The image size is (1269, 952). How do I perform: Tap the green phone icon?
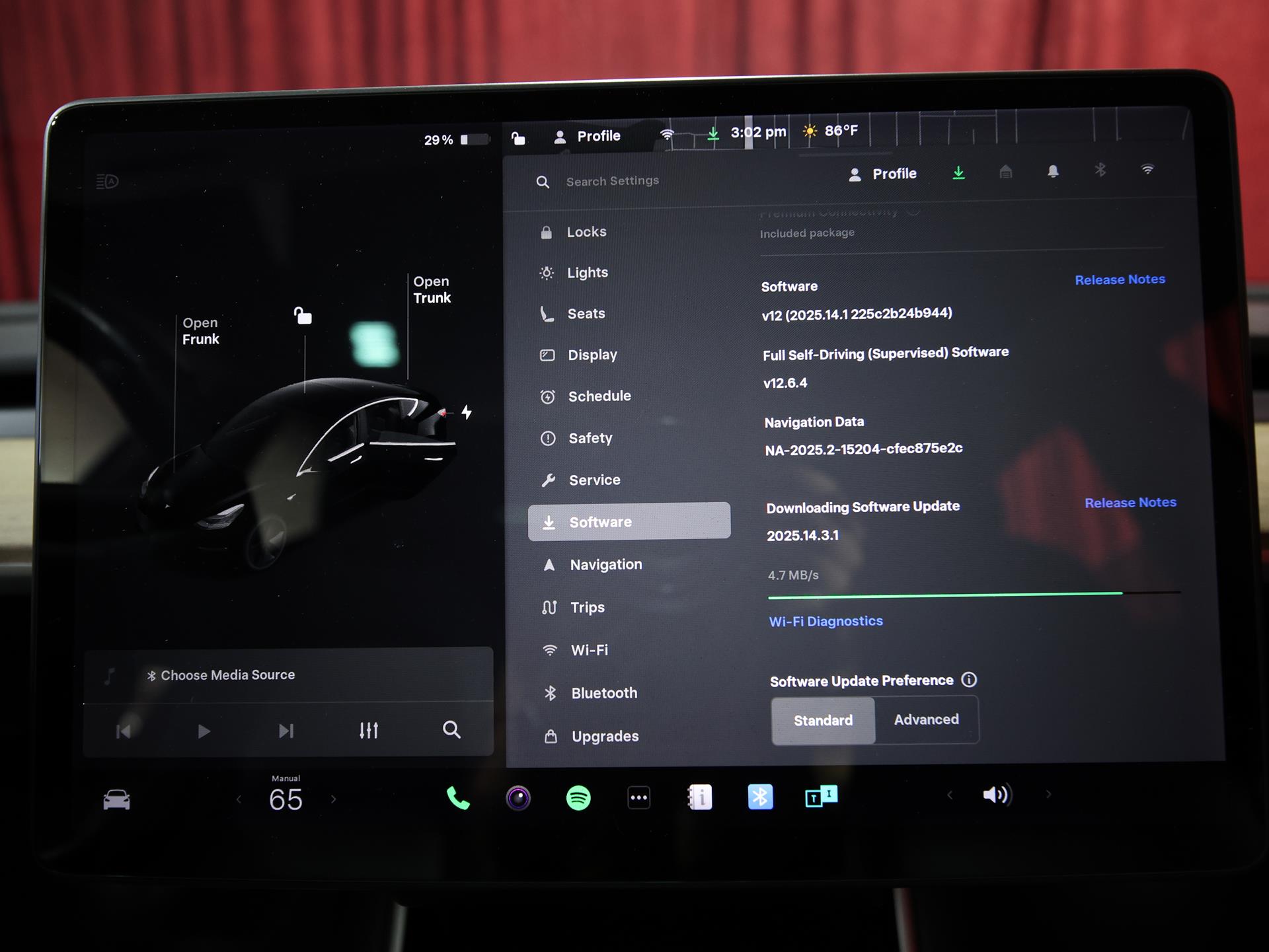(x=458, y=799)
